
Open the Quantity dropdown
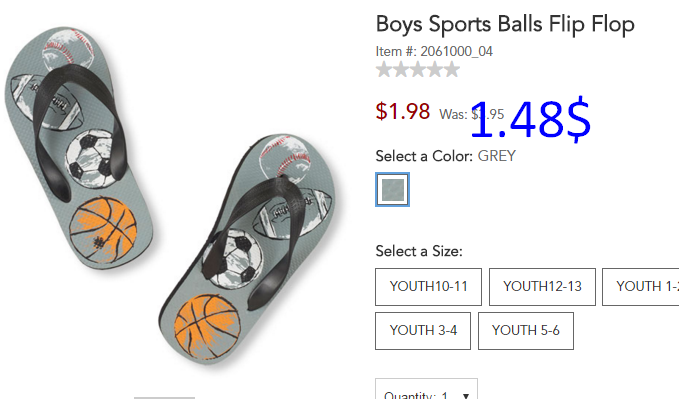click(427, 389)
